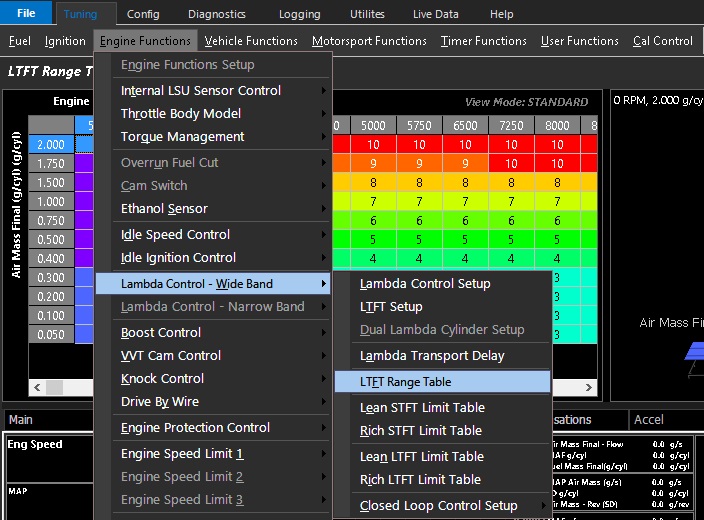Click the Eng Speed live data gauge
This screenshot has height=520, width=704.
pos(49,458)
